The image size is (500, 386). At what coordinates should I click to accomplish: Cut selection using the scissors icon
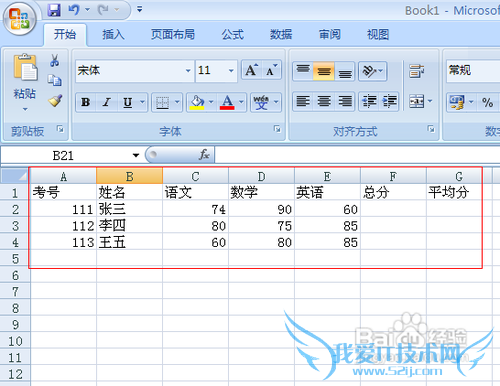[55, 61]
